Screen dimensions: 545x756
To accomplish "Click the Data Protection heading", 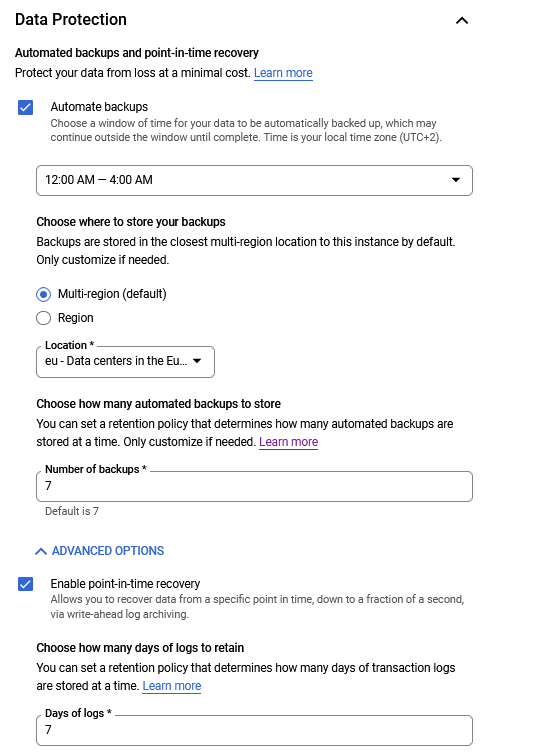I will pos(71,19).
